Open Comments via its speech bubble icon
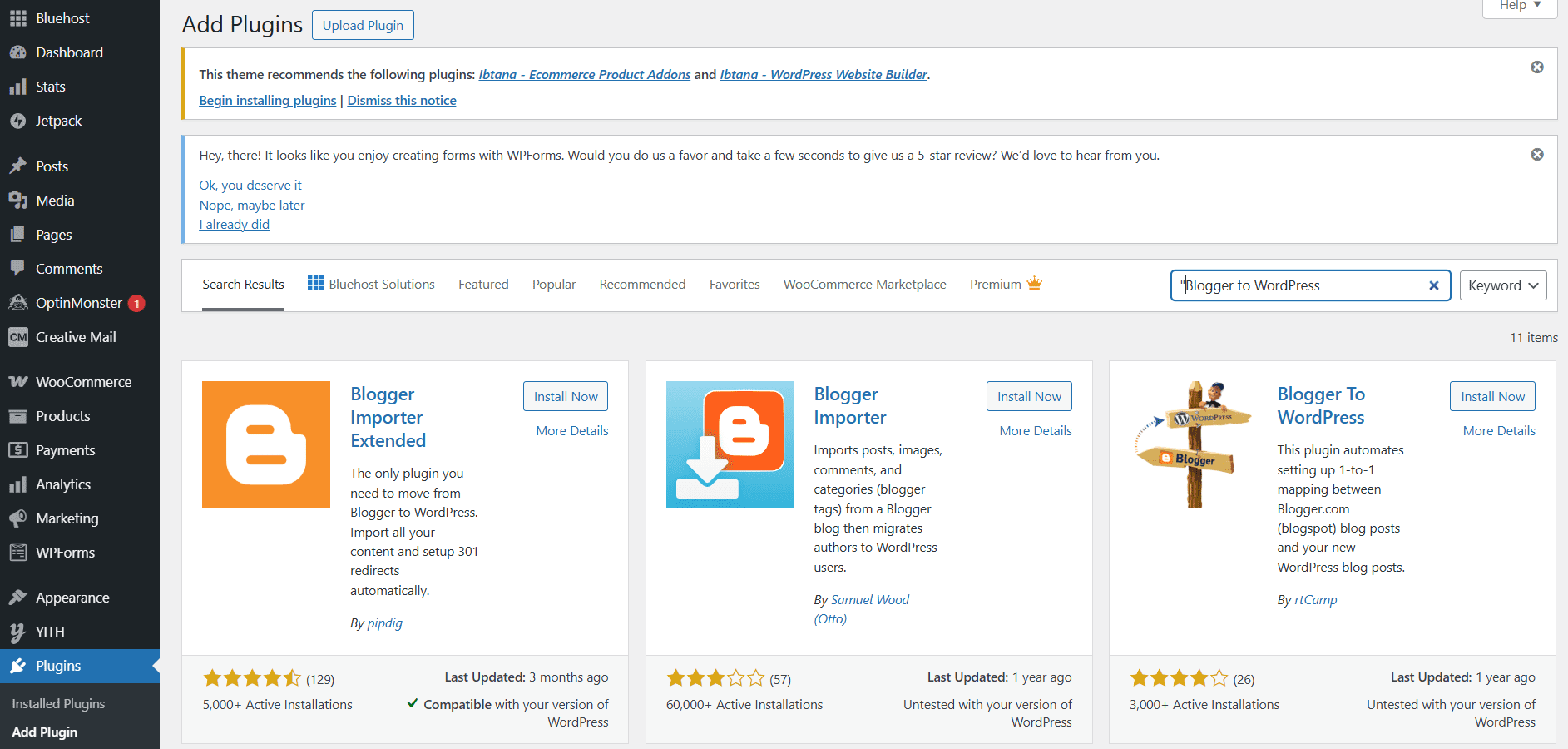The width and height of the screenshot is (1568, 749). [x=18, y=268]
